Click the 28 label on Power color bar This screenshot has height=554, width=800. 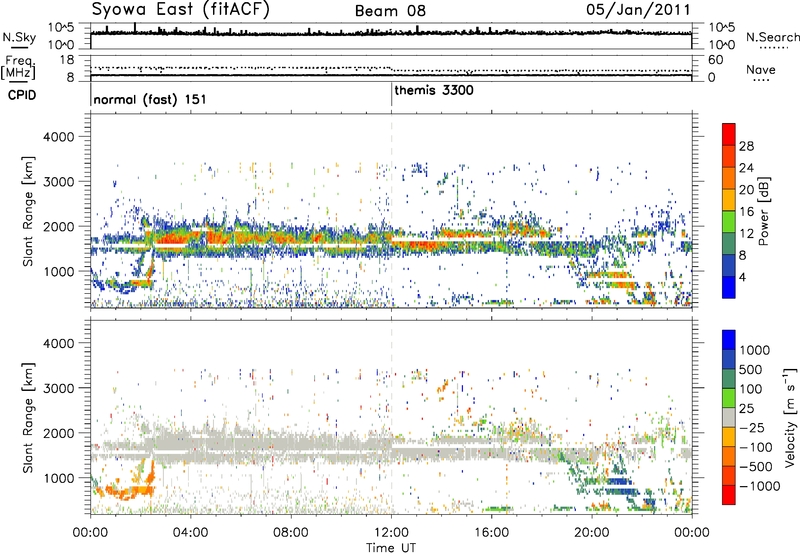pos(746,146)
